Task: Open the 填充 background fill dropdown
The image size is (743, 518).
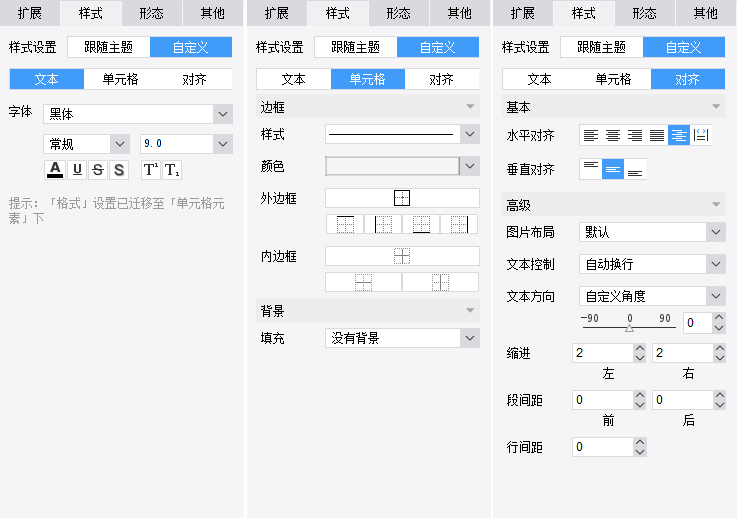Action: (402, 338)
